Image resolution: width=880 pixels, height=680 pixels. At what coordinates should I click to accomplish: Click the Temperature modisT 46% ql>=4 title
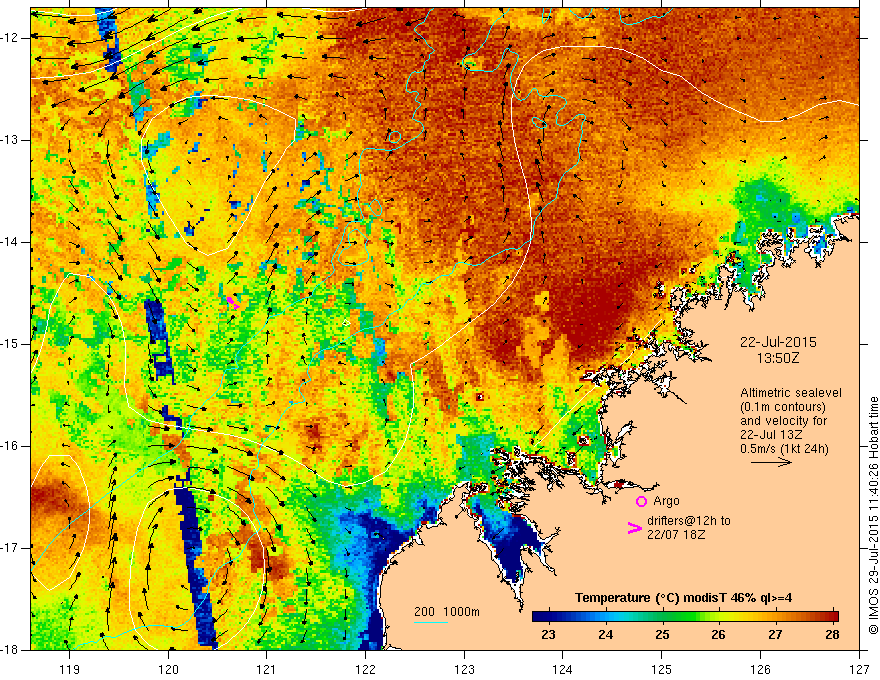pyautogui.click(x=683, y=598)
